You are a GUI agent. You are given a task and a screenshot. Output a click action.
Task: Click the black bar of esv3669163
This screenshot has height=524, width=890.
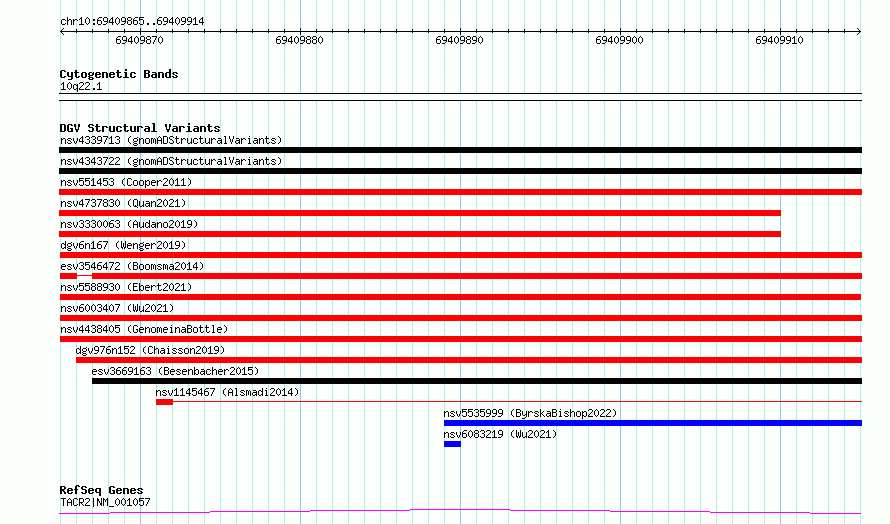477,381
